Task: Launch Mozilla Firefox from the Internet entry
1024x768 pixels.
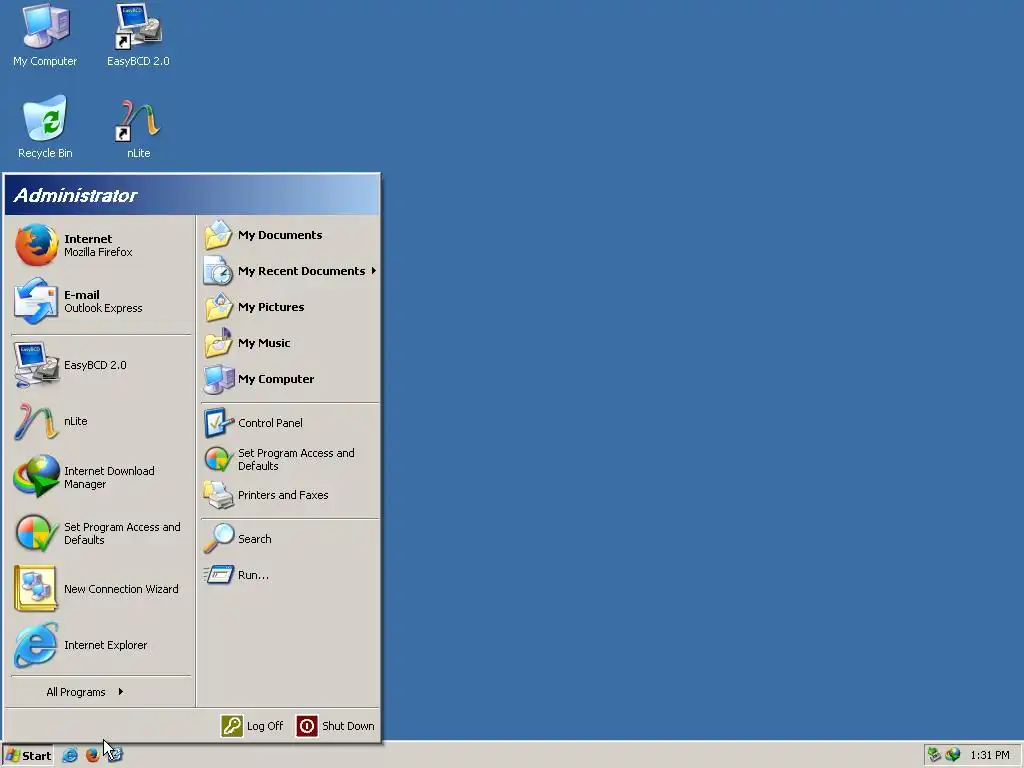Action: 101,246
